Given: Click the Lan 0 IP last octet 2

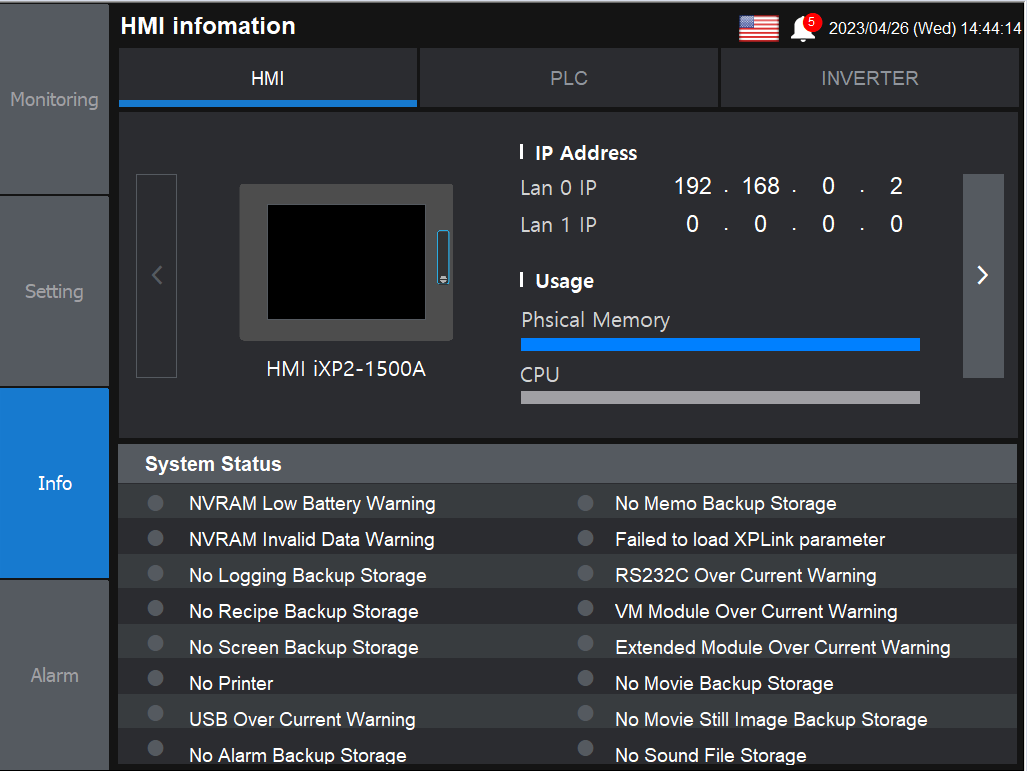Looking at the screenshot, I should (896, 186).
